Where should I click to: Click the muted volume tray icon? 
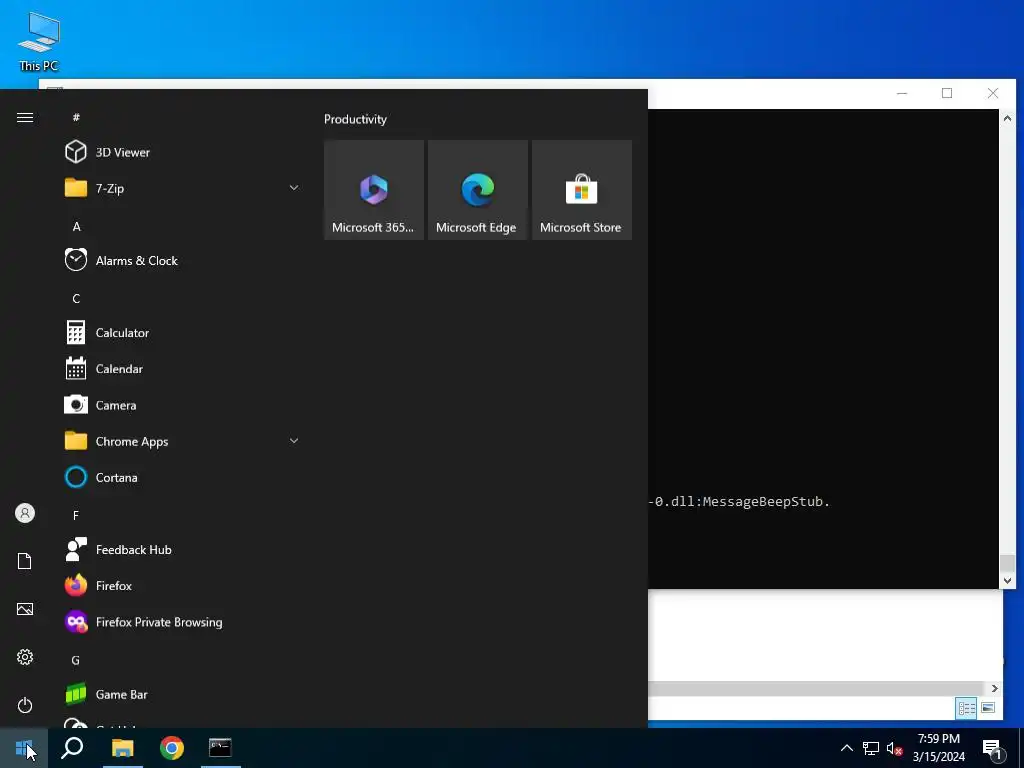point(894,748)
